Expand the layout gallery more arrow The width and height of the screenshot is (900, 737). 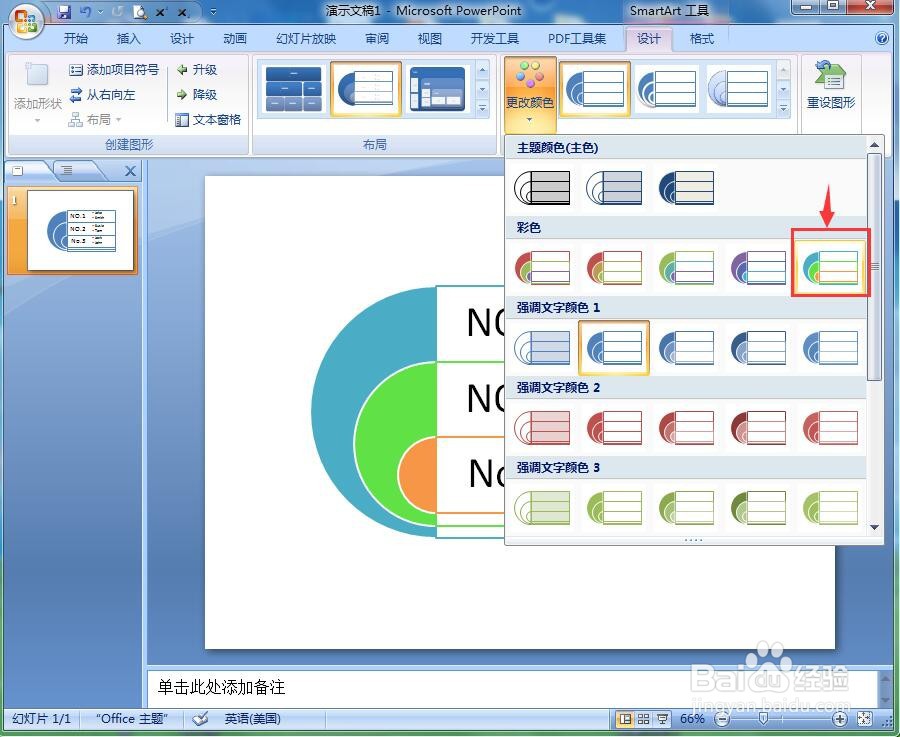click(x=483, y=107)
